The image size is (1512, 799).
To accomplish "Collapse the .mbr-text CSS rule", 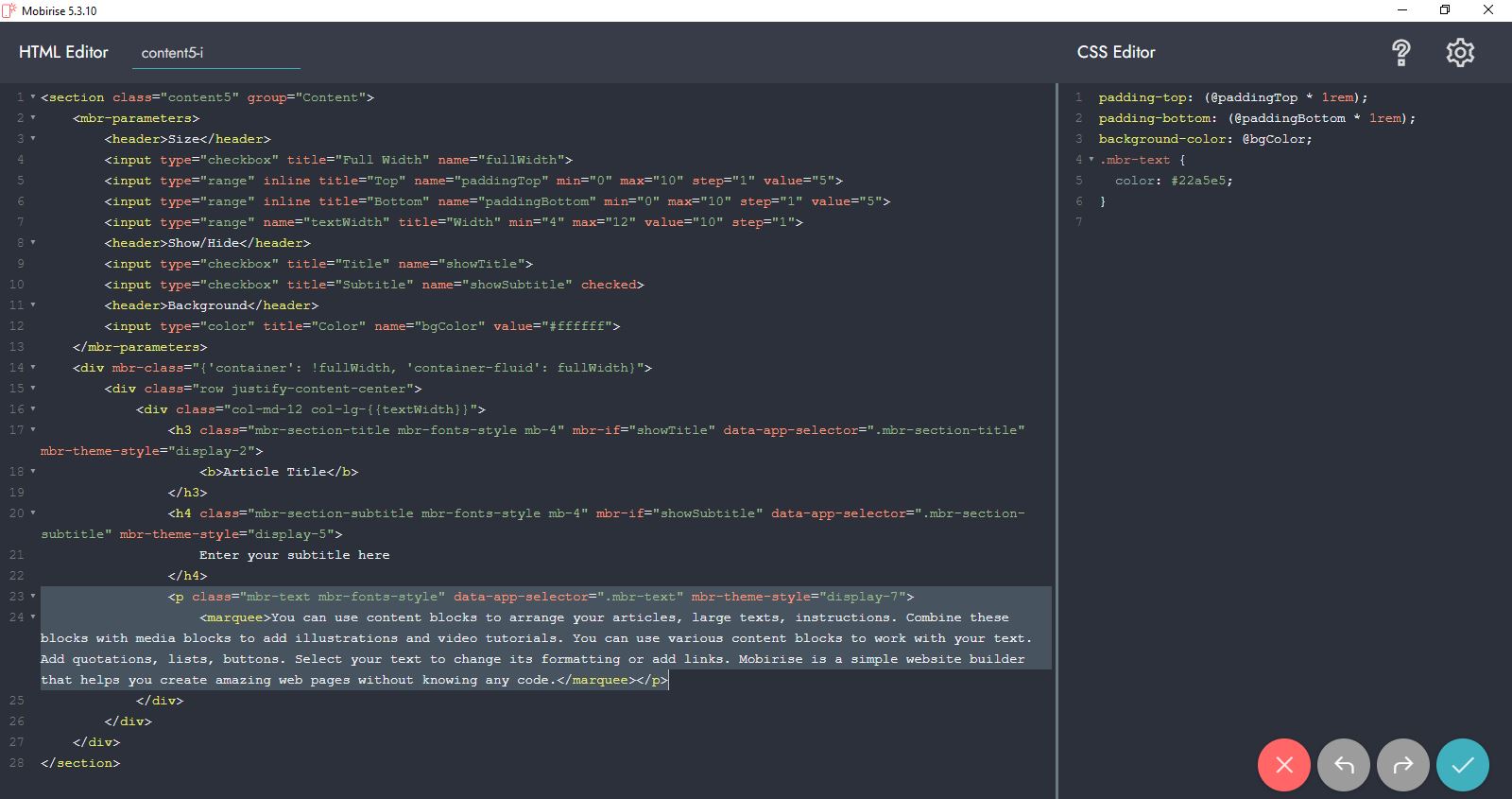I will (x=1091, y=160).
